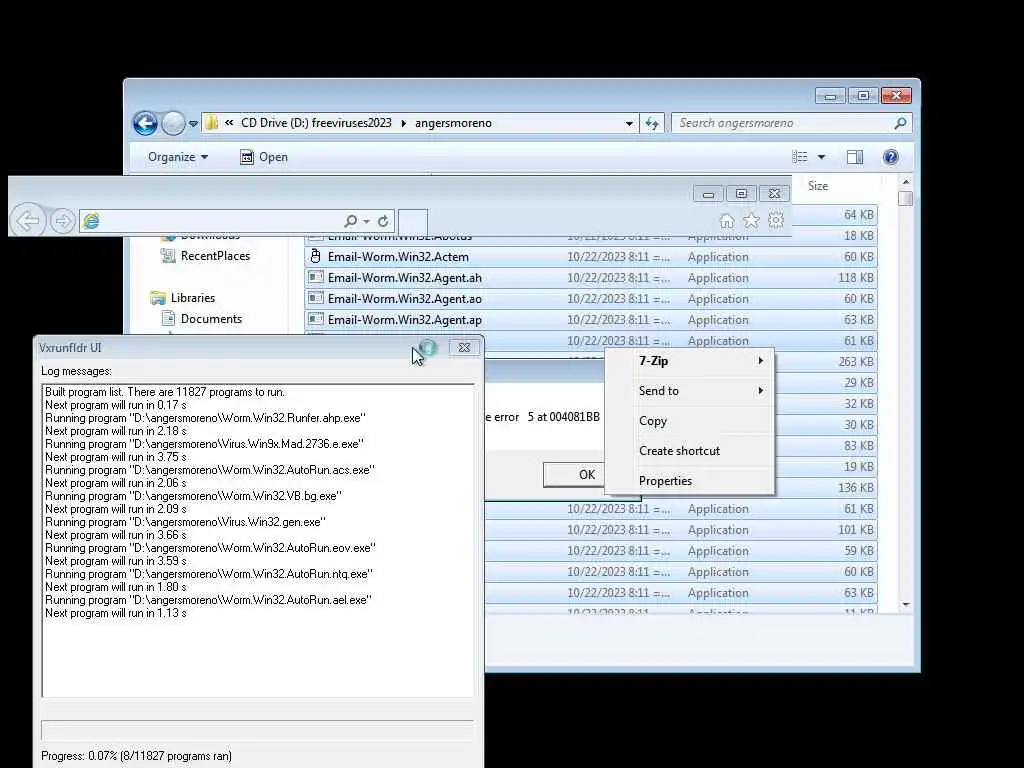Close the Internet Explorer window
The height and width of the screenshot is (768, 1024).
775,194
